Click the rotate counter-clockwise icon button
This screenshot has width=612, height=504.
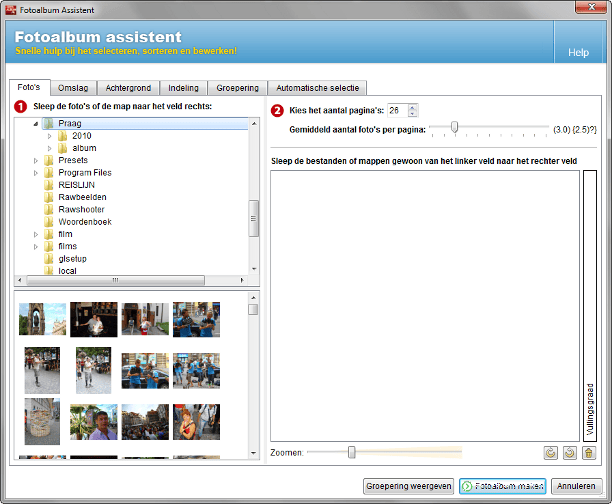click(569, 453)
